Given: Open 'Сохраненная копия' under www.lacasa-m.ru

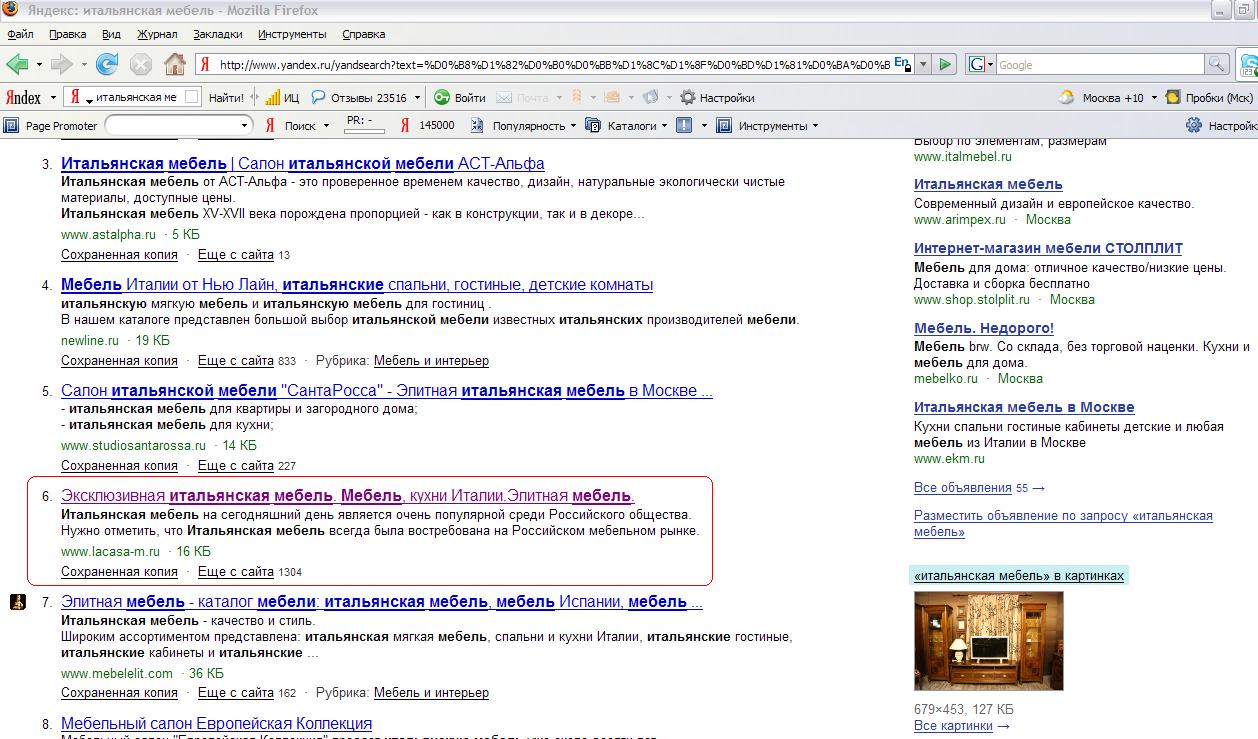Looking at the screenshot, I should [119, 571].
